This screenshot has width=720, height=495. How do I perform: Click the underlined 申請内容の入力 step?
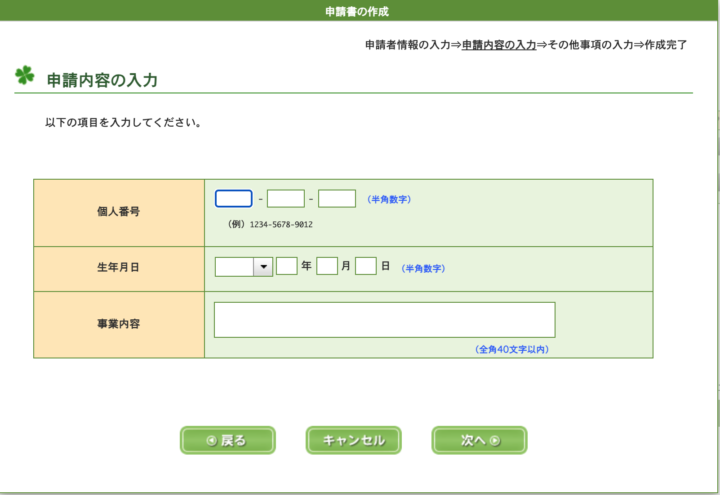499,45
